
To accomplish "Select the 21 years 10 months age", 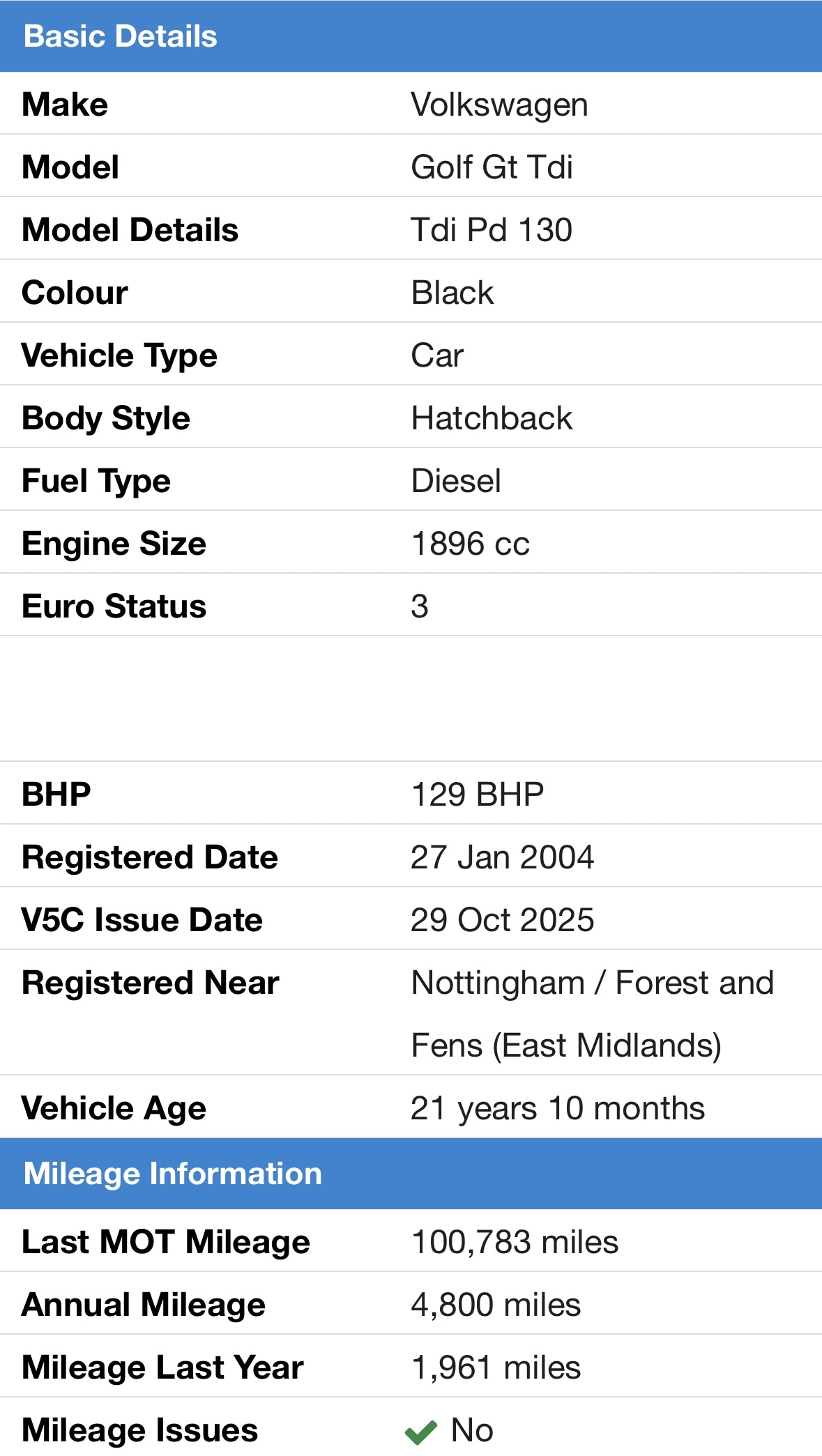I will (x=557, y=1108).
